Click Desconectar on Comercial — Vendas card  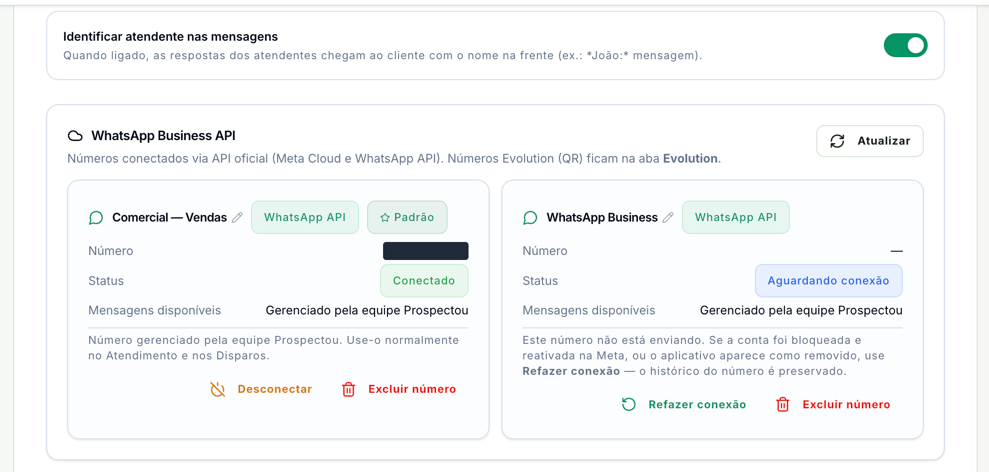[x=260, y=389]
